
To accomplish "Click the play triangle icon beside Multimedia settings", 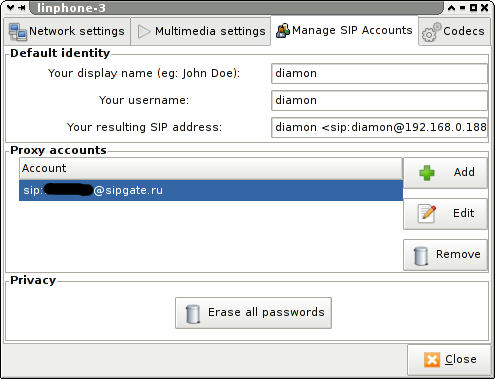I will pos(144,32).
